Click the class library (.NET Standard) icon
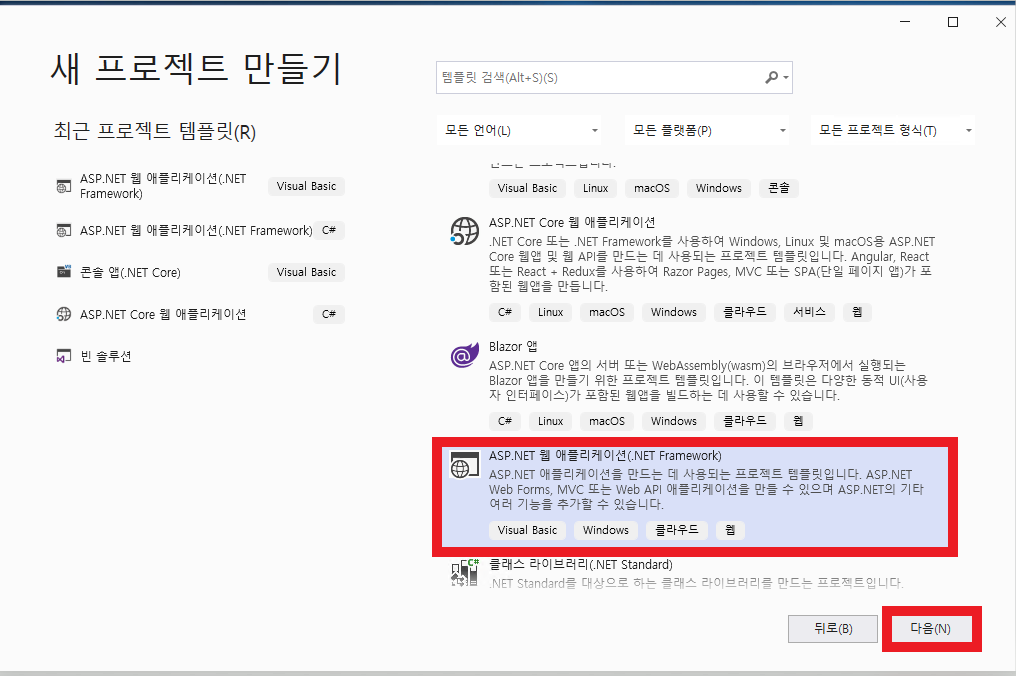1016x676 pixels. [464, 573]
